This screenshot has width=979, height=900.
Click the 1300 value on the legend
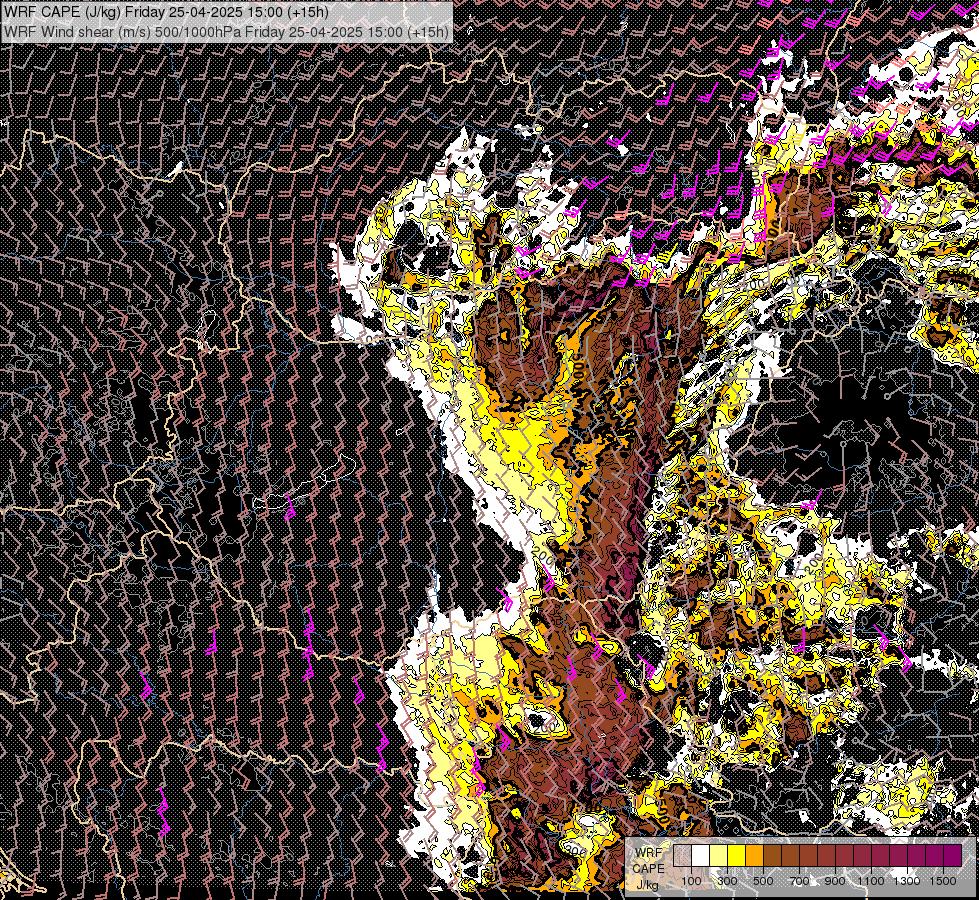pyautogui.click(x=907, y=881)
